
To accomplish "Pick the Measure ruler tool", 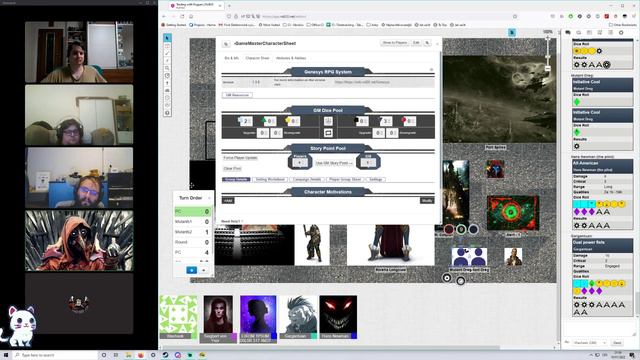I will (167, 76).
